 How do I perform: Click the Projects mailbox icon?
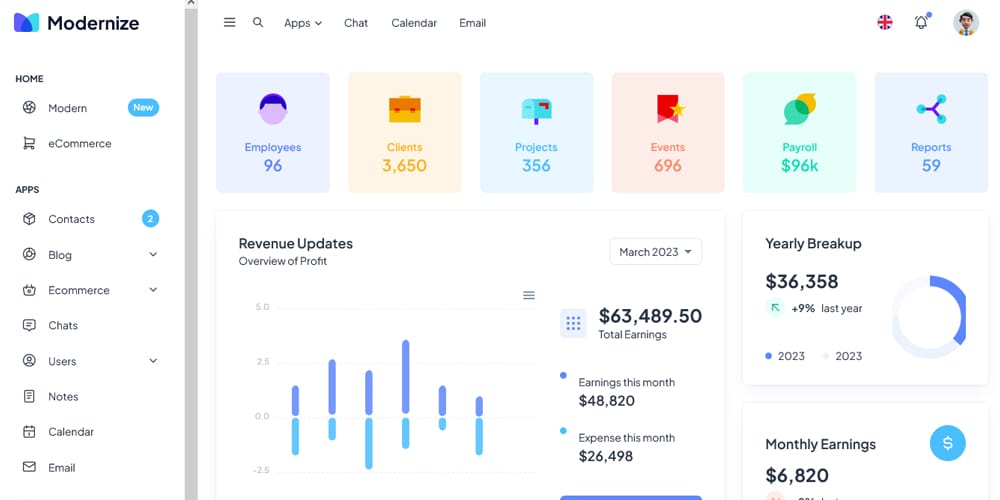click(x=536, y=110)
